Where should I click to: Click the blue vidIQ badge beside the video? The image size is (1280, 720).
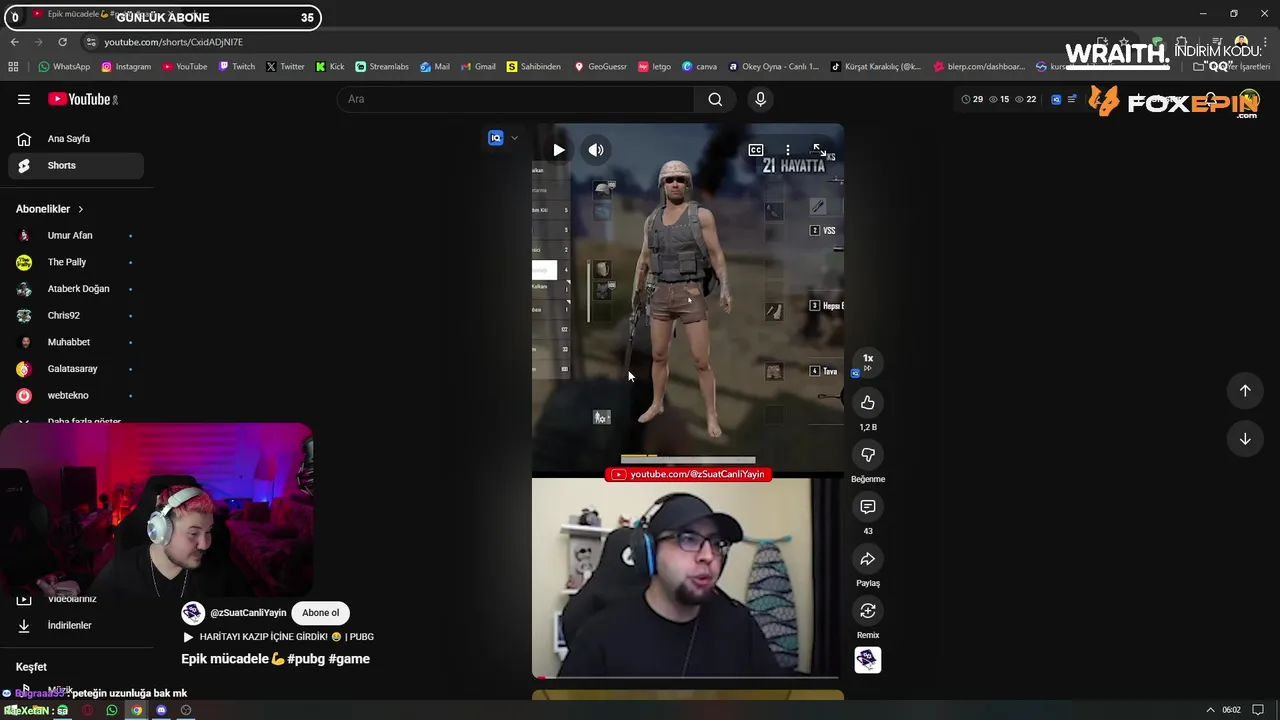pyautogui.click(x=495, y=138)
